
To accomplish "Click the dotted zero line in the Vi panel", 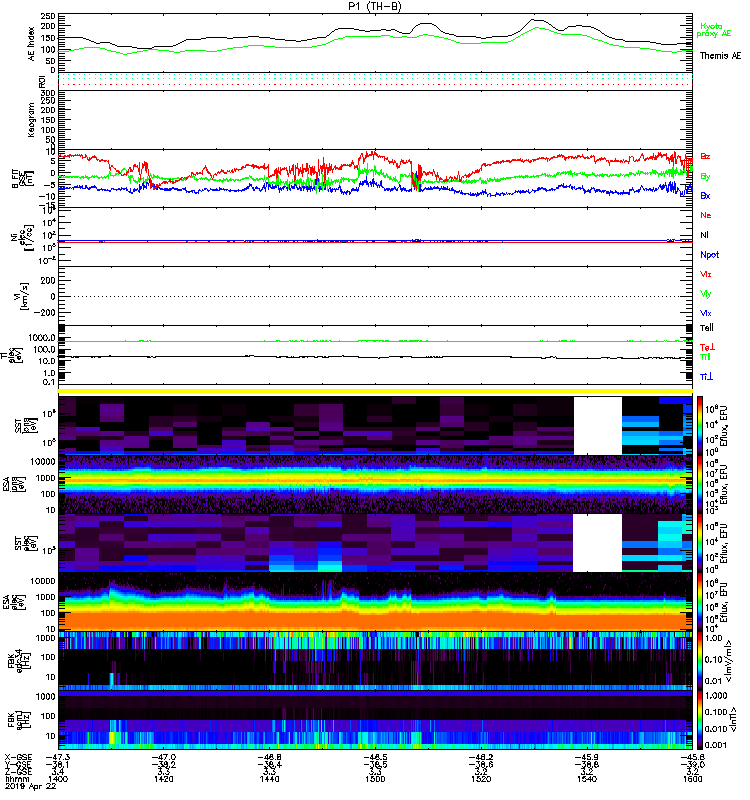I will 375,296.
